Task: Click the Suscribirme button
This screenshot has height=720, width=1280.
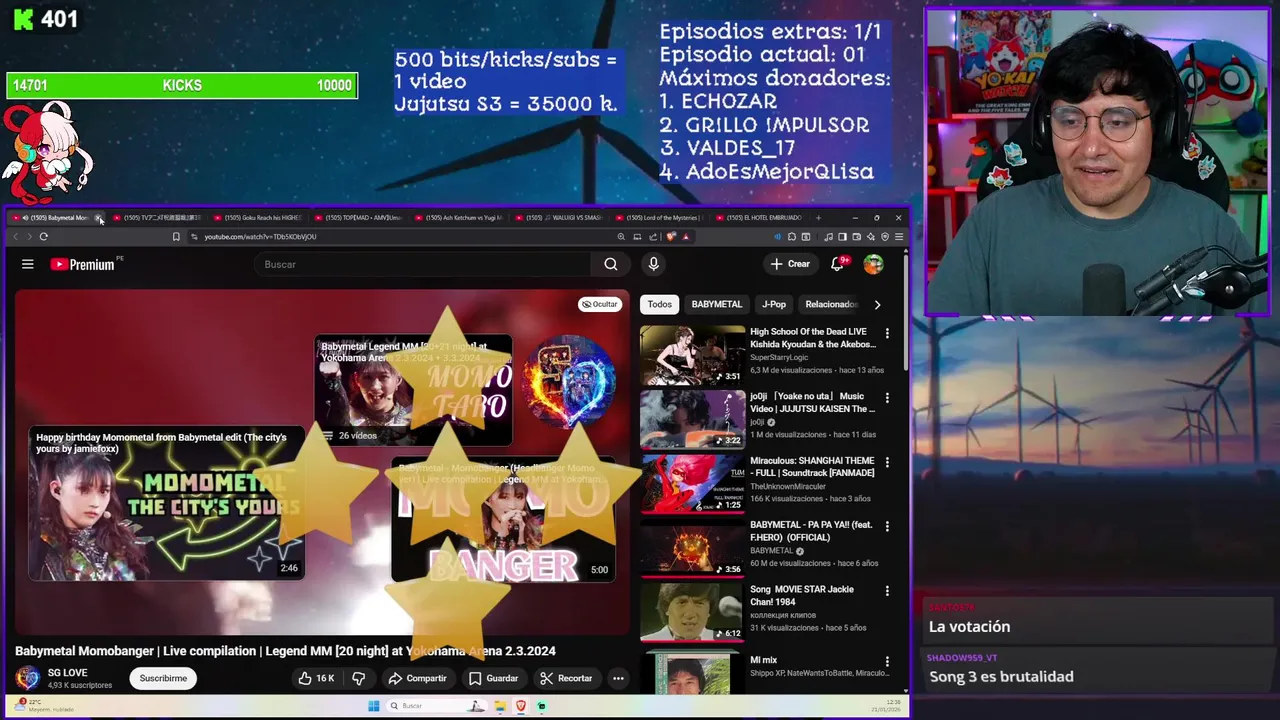Action: 163,678
